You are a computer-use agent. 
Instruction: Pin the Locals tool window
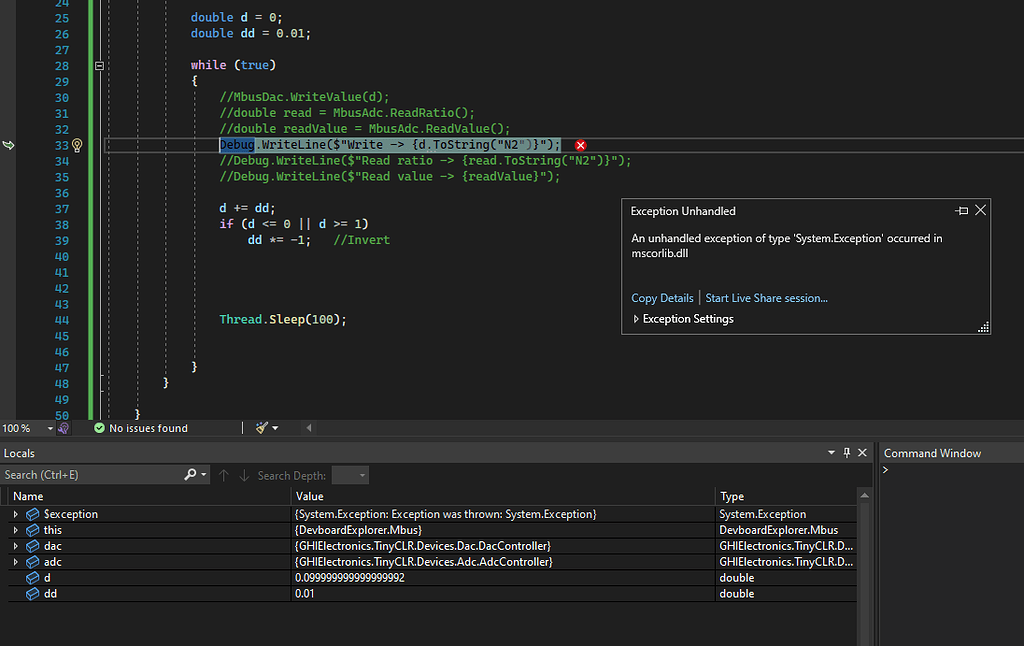(846, 452)
